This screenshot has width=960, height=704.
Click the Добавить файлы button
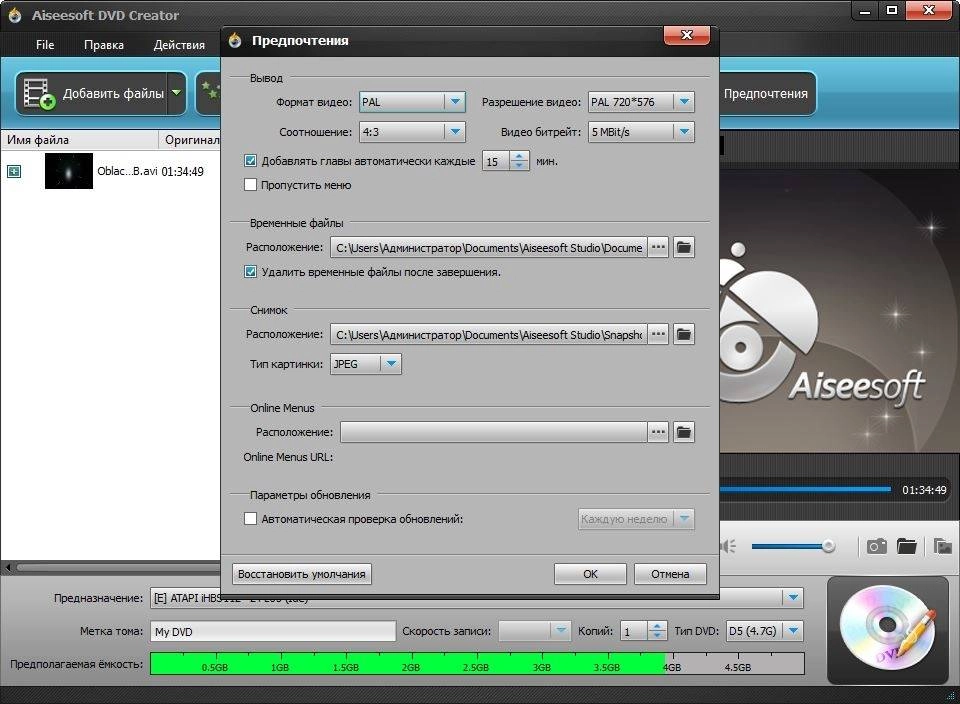click(100, 94)
